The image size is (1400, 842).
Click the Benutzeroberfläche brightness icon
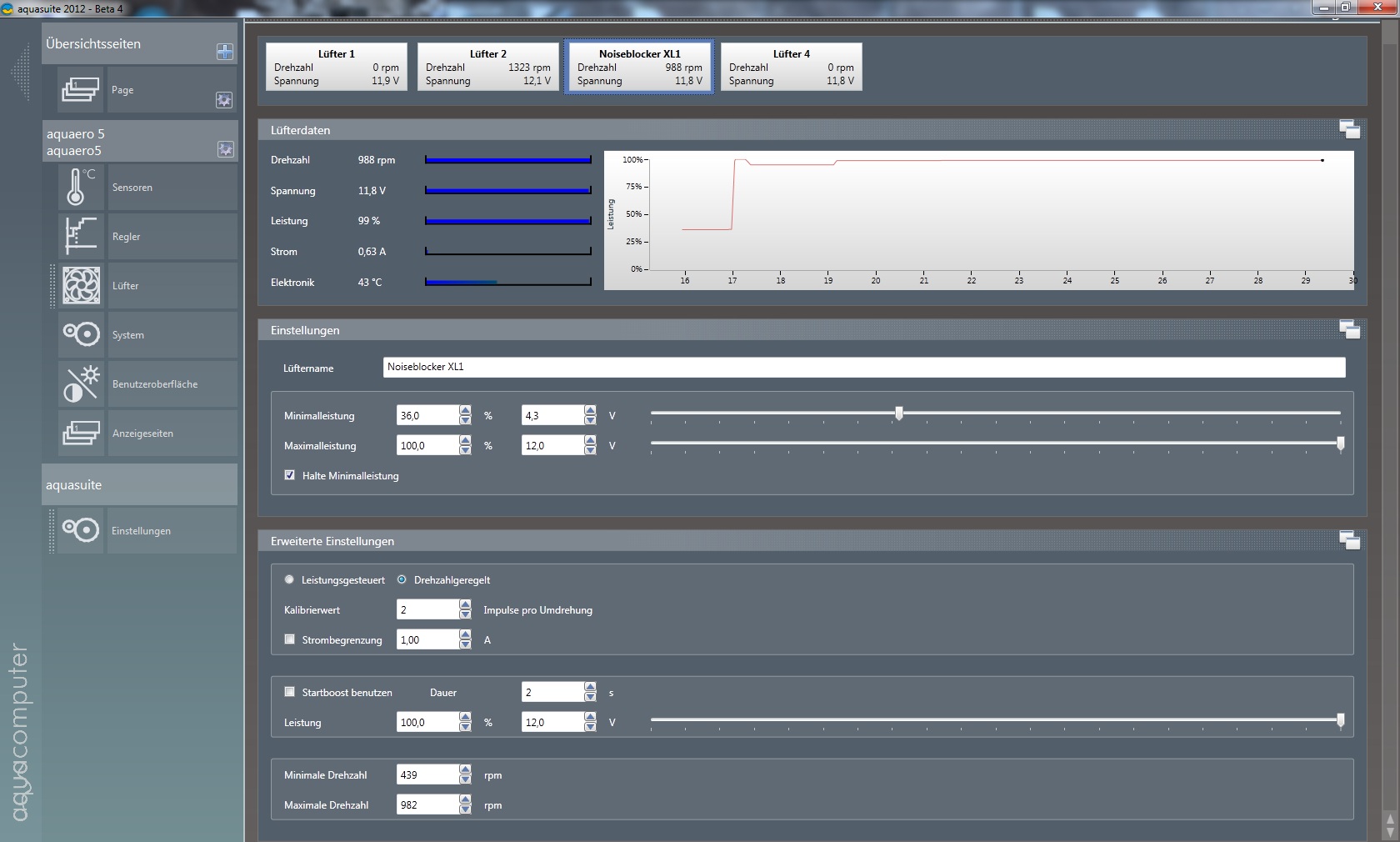81,383
